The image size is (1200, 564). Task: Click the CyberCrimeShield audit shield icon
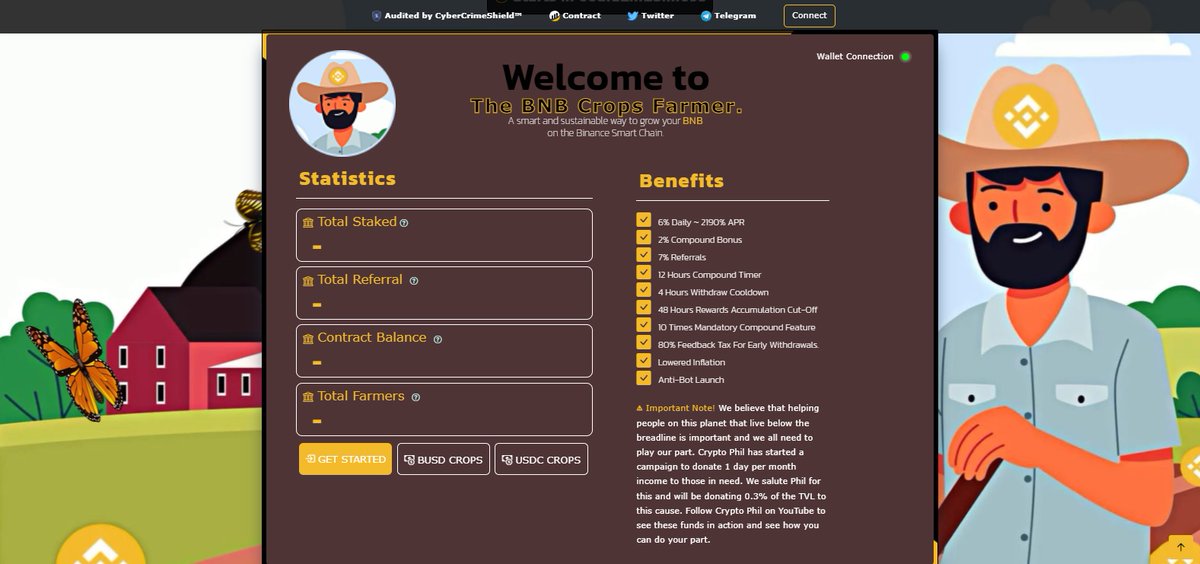click(376, 16)
